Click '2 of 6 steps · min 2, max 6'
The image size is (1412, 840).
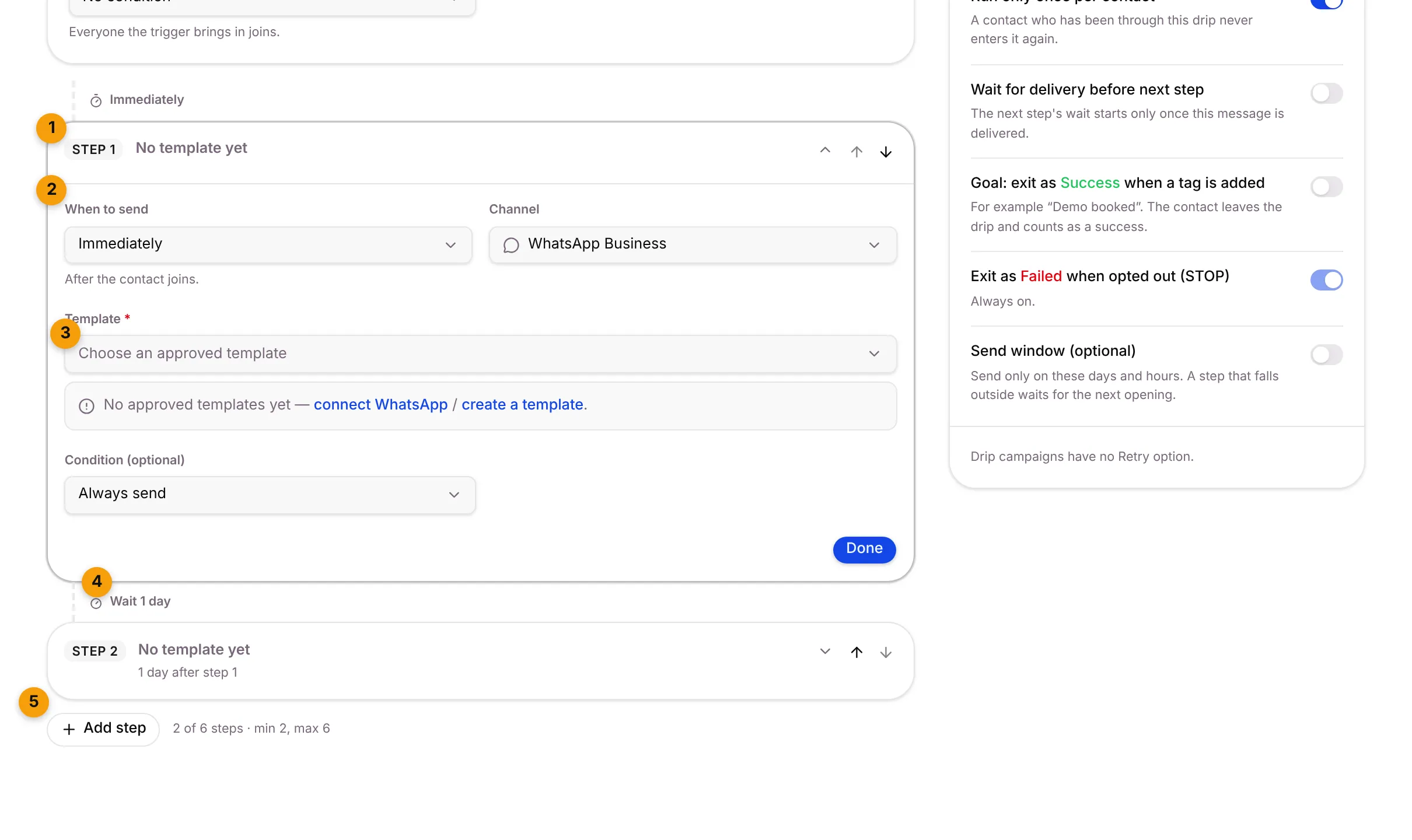[x=251, y=729]
